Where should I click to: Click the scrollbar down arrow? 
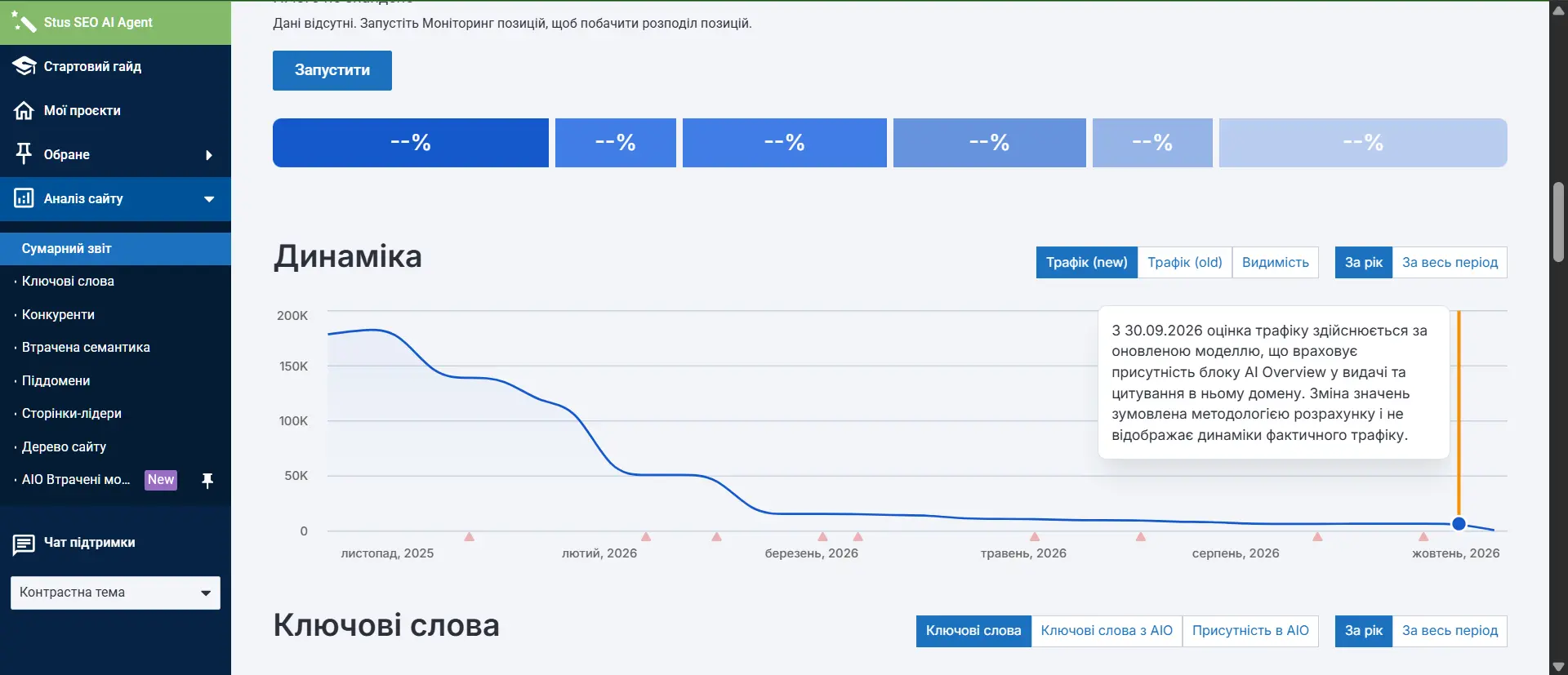(x=1558, y=667)
